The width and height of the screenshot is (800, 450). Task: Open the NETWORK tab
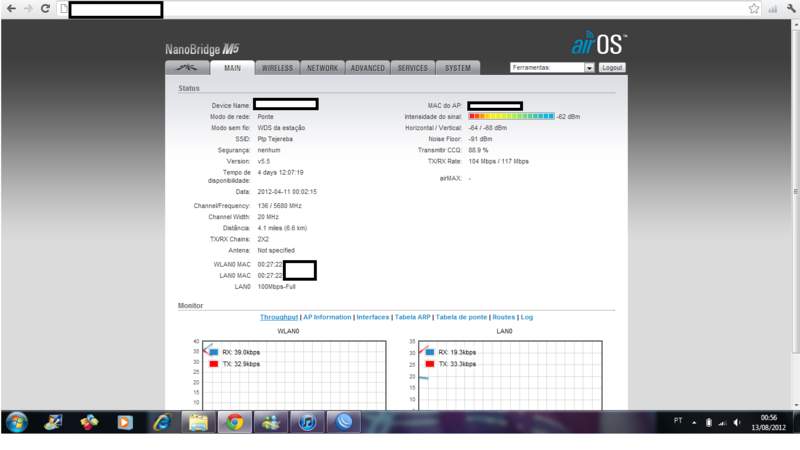pyautogui.click(x=322, y=68)
